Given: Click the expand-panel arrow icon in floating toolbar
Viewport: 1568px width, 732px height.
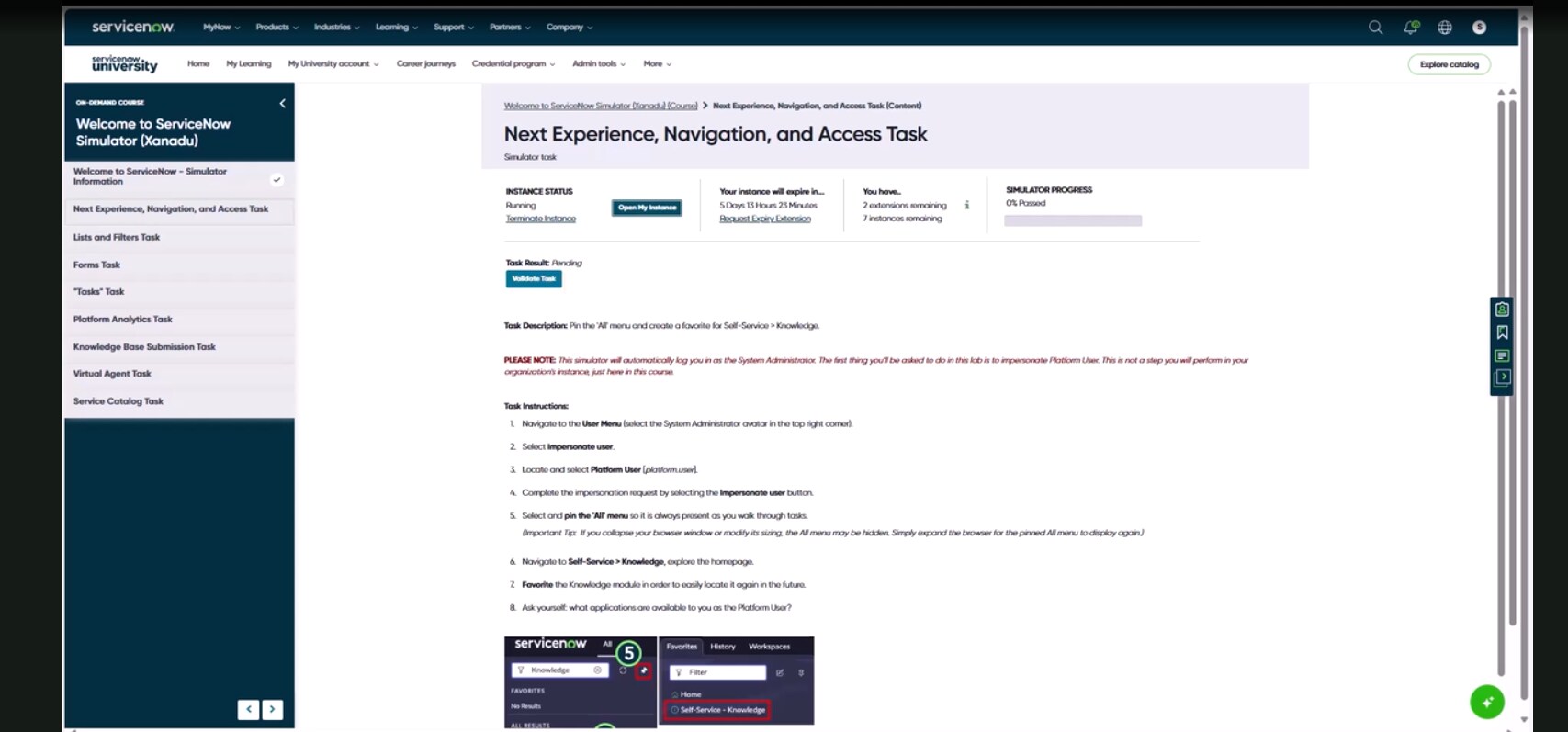Looking at the screenshot, I should (1502, 377).
